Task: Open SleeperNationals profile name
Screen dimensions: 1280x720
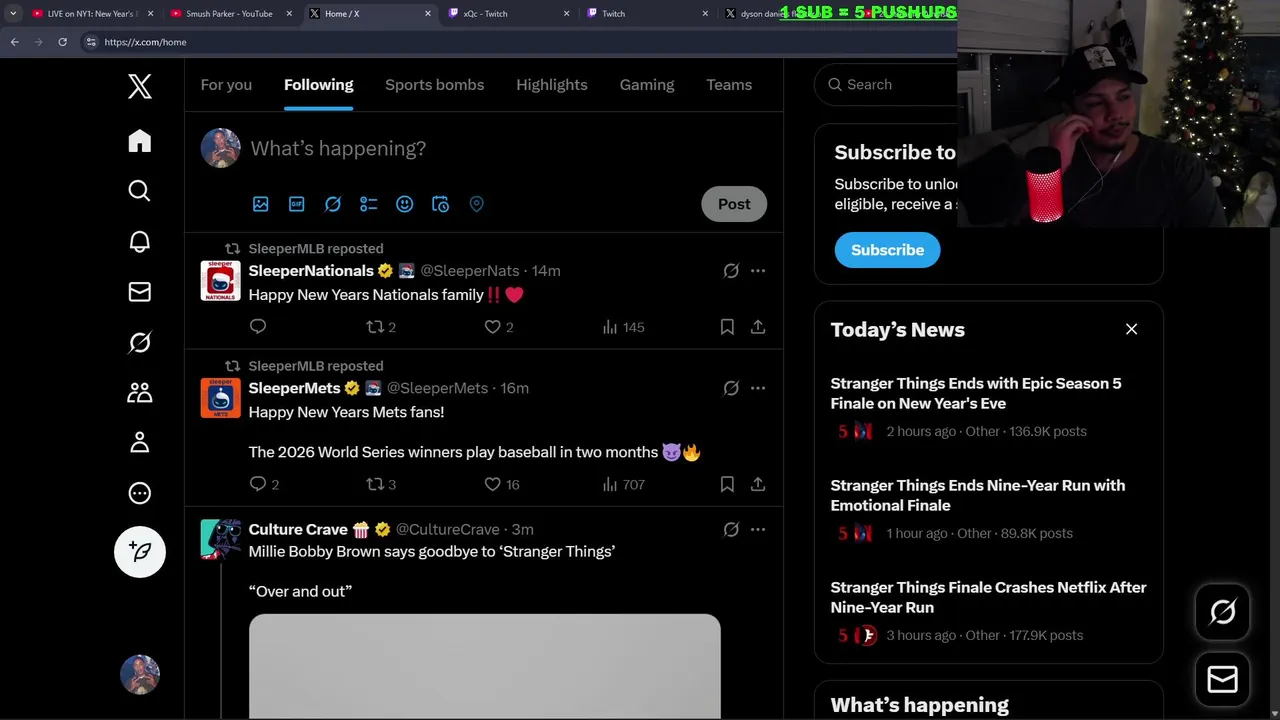Action: 311,271
